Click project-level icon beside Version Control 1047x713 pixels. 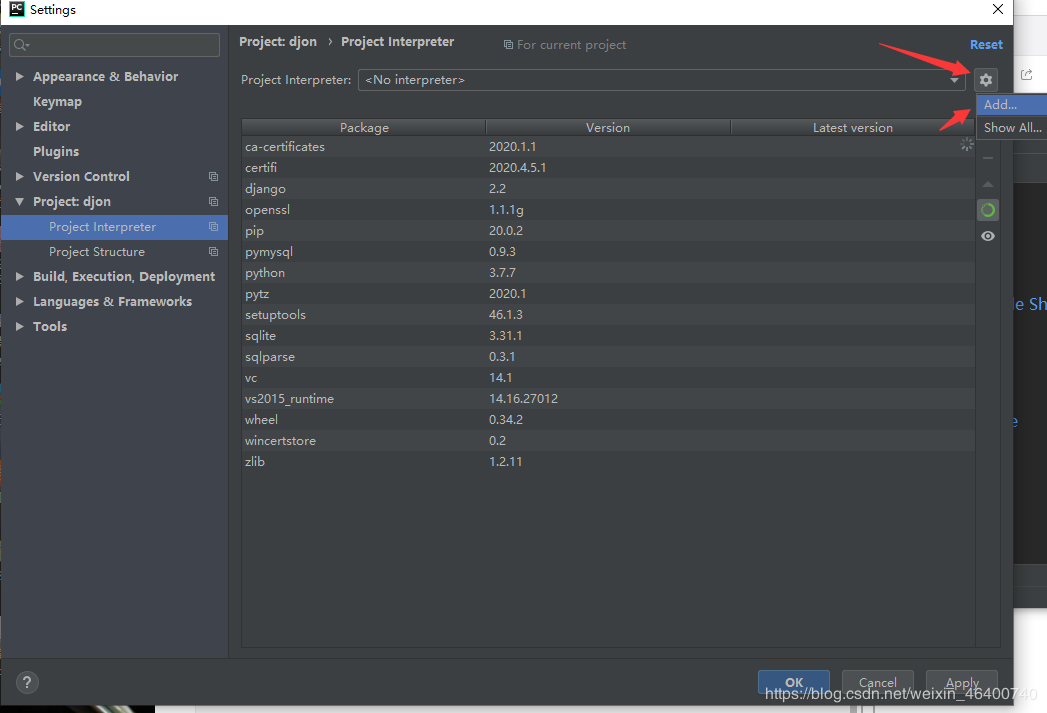[x=213, y=177]
